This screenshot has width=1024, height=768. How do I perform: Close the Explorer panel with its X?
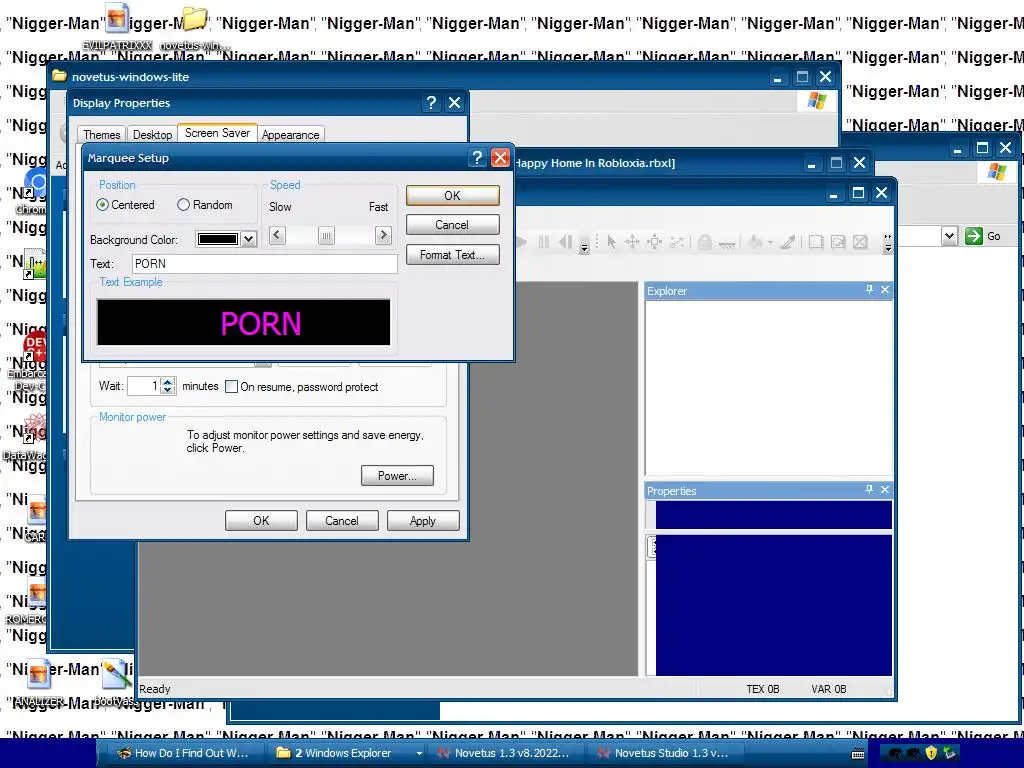[885, 289]
